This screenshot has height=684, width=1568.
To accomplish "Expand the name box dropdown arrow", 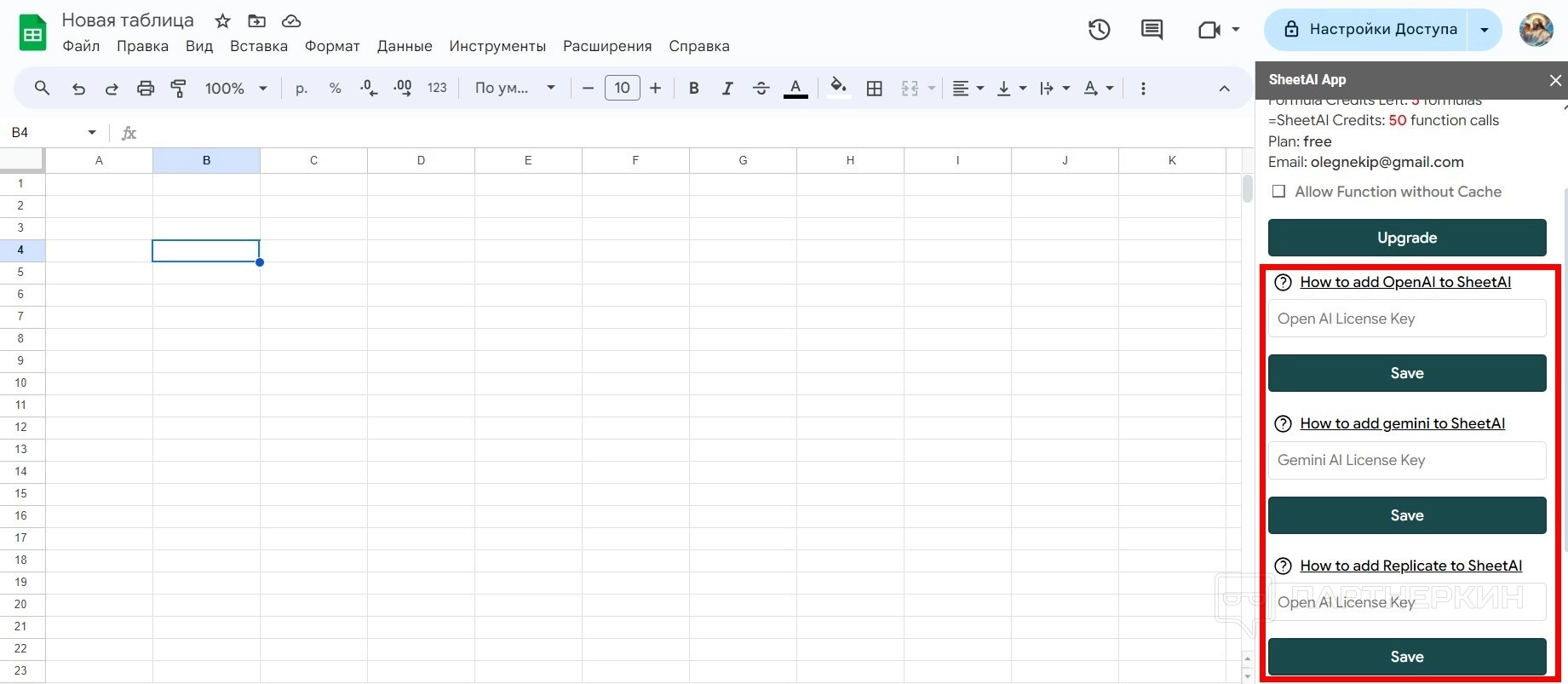I will (92, 133).
